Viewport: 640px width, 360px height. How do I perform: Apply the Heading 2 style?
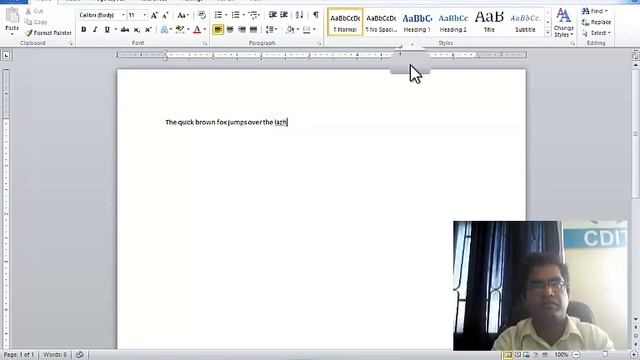tap(453, 22)
